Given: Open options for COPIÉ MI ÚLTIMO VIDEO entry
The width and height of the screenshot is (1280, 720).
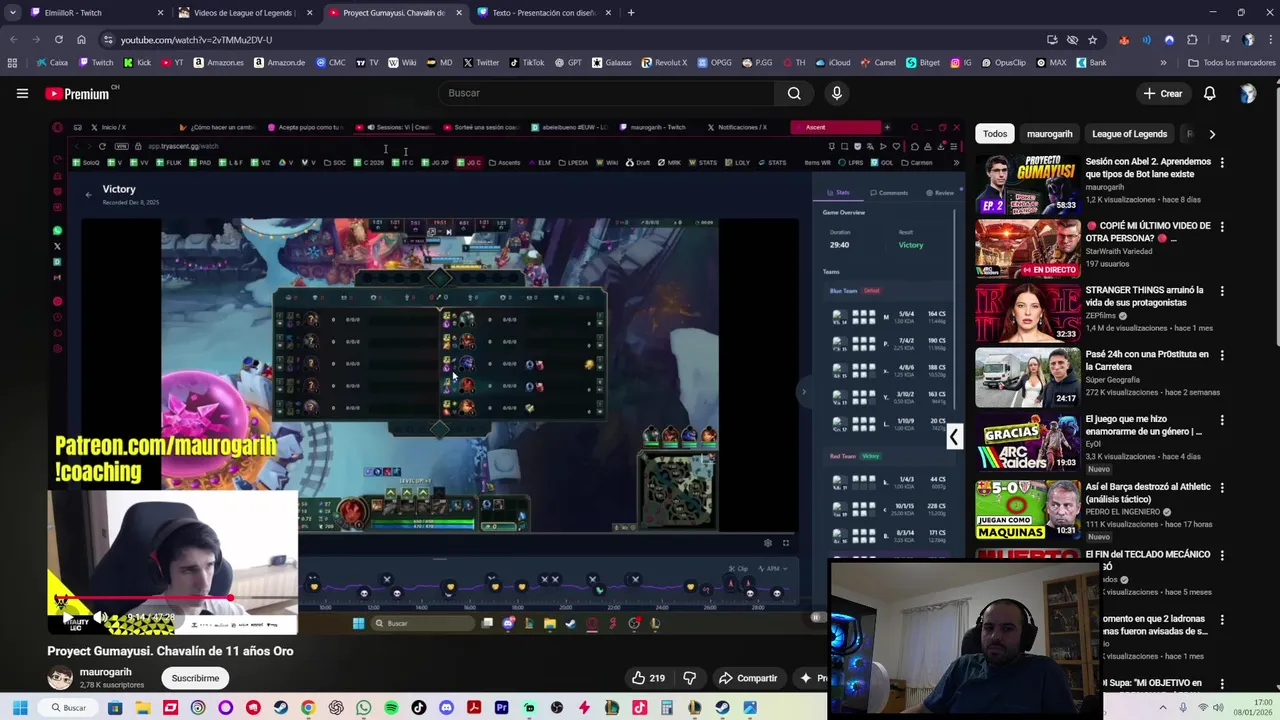Looking at the screenshot, I should tap(1222, 227).
